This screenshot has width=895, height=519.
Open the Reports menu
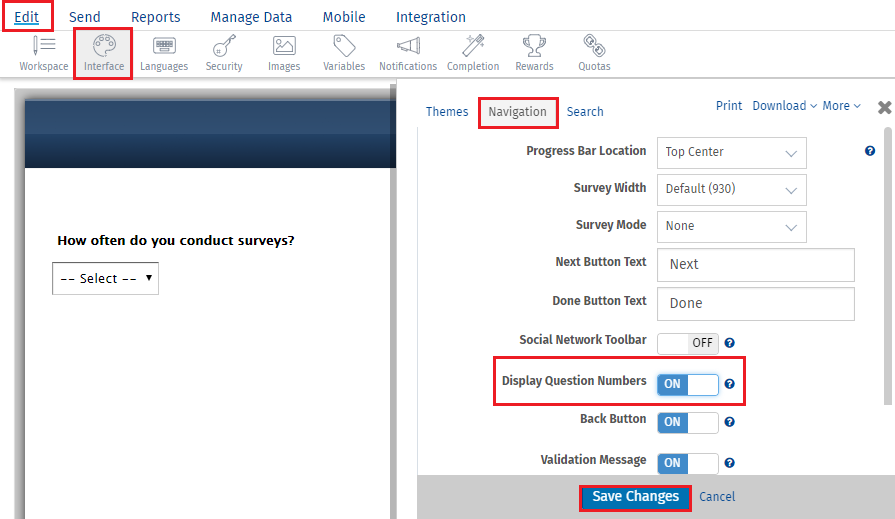pos(155,17)
